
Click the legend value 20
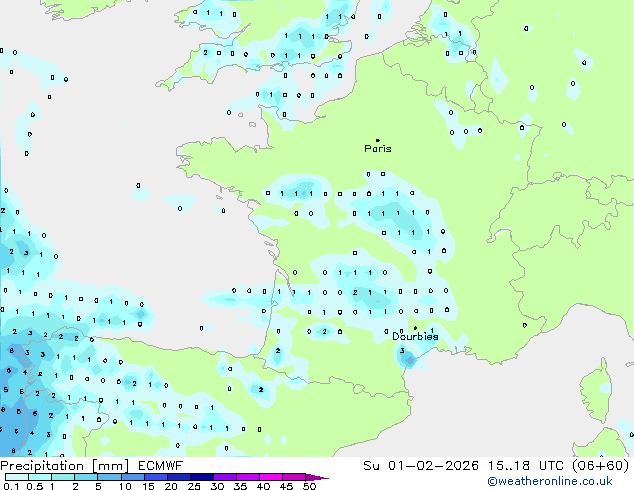171,486
